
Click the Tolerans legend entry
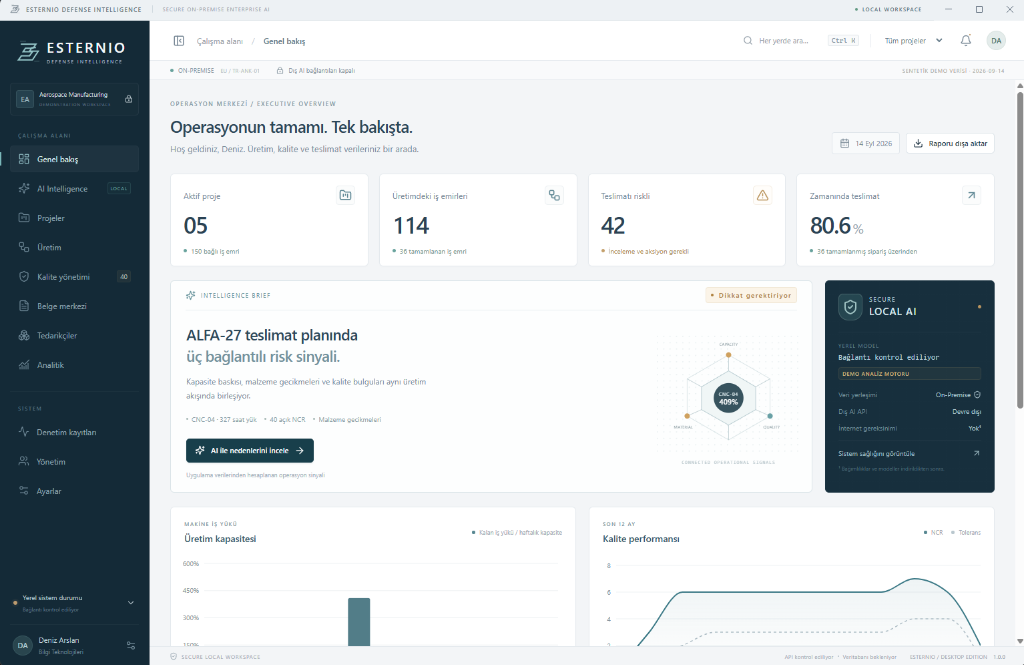pos(966,532)
